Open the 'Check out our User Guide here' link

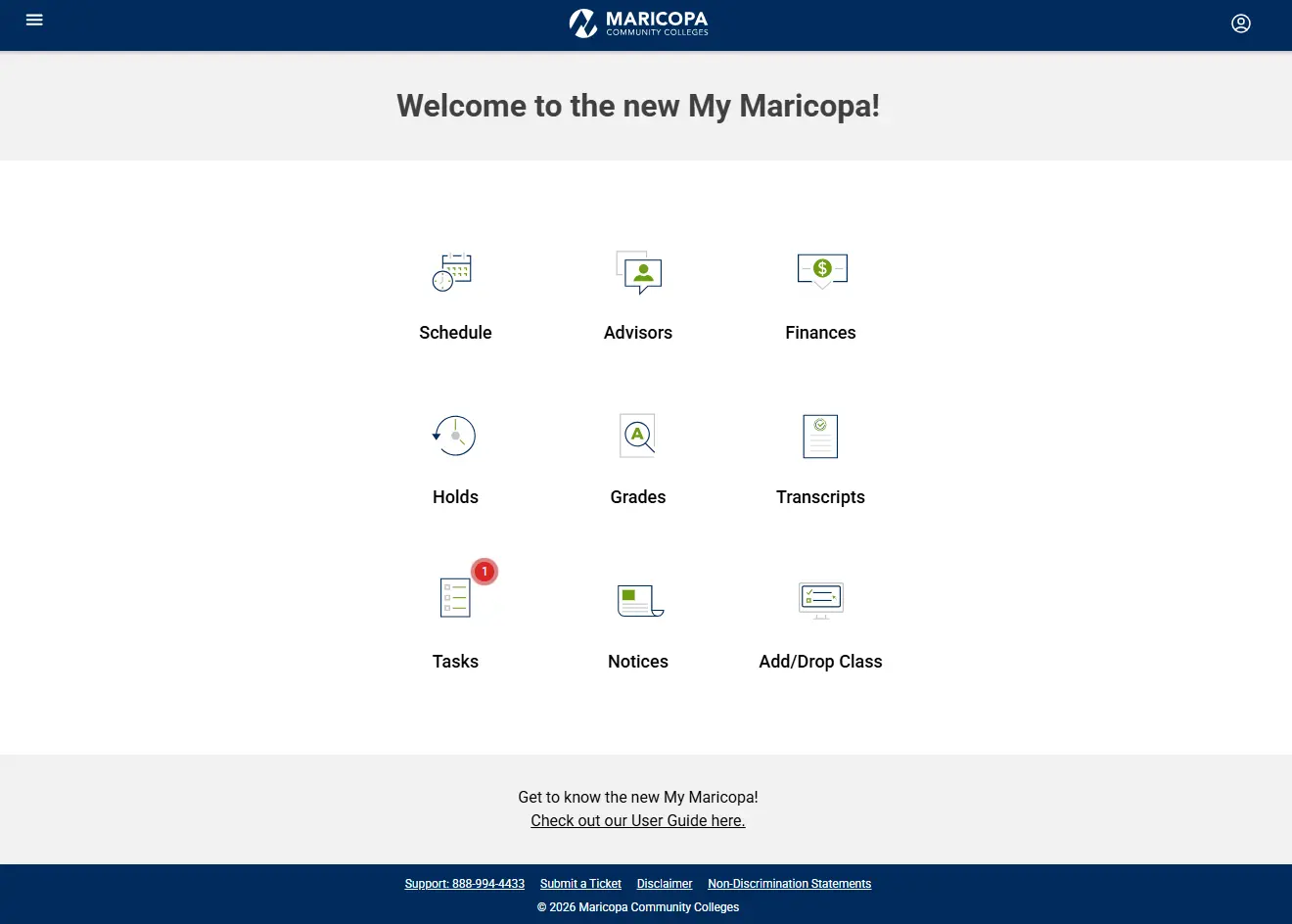638,821
